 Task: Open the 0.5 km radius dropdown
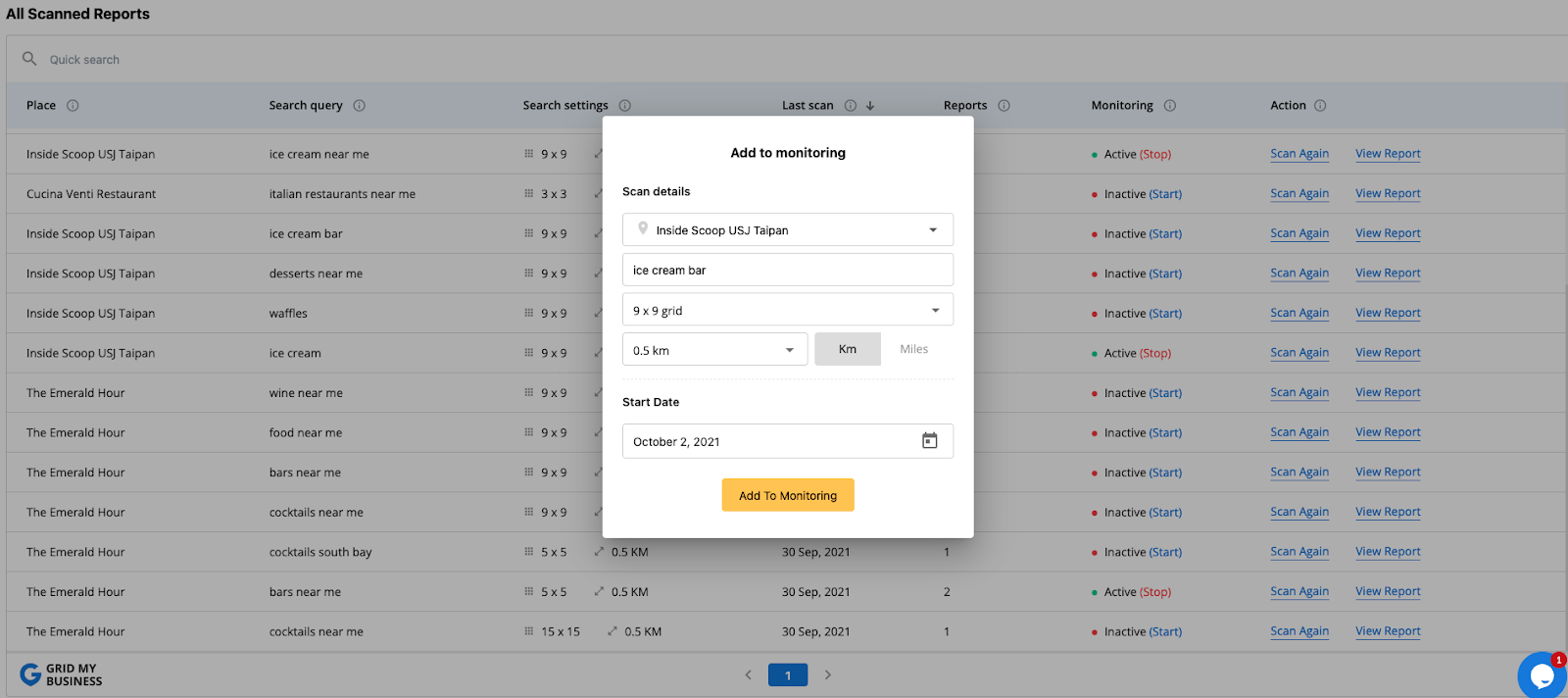coord(715,349)
